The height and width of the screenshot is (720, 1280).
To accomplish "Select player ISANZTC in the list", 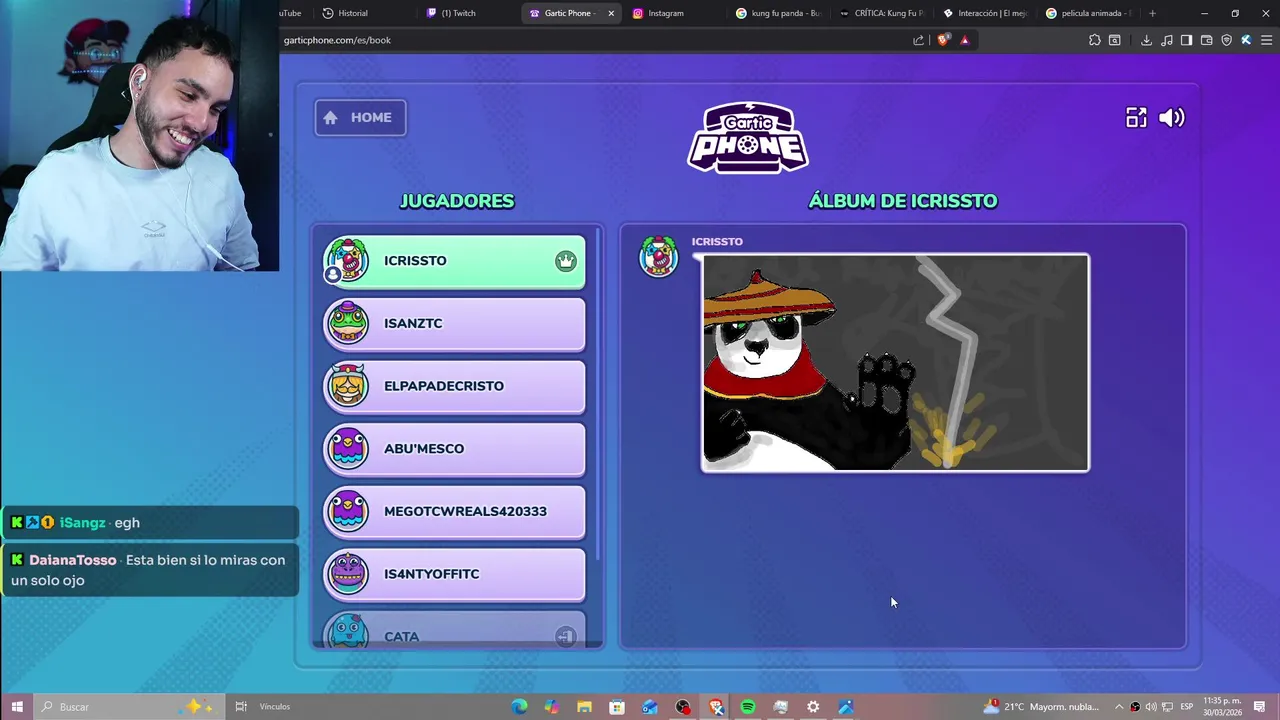I will 454,324.
